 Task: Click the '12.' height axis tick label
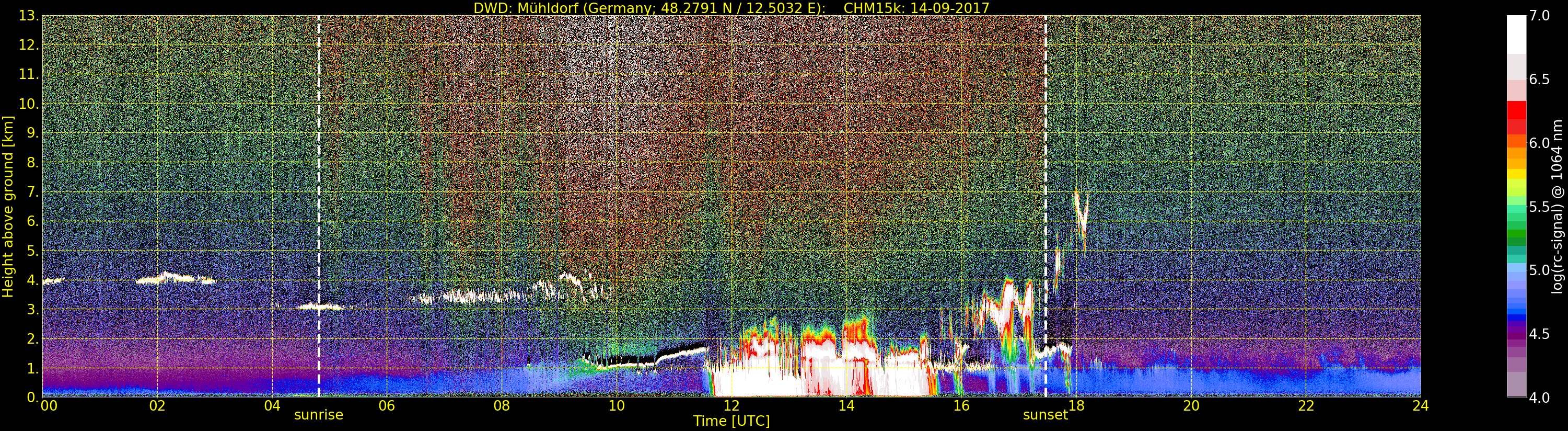point(29,45)
